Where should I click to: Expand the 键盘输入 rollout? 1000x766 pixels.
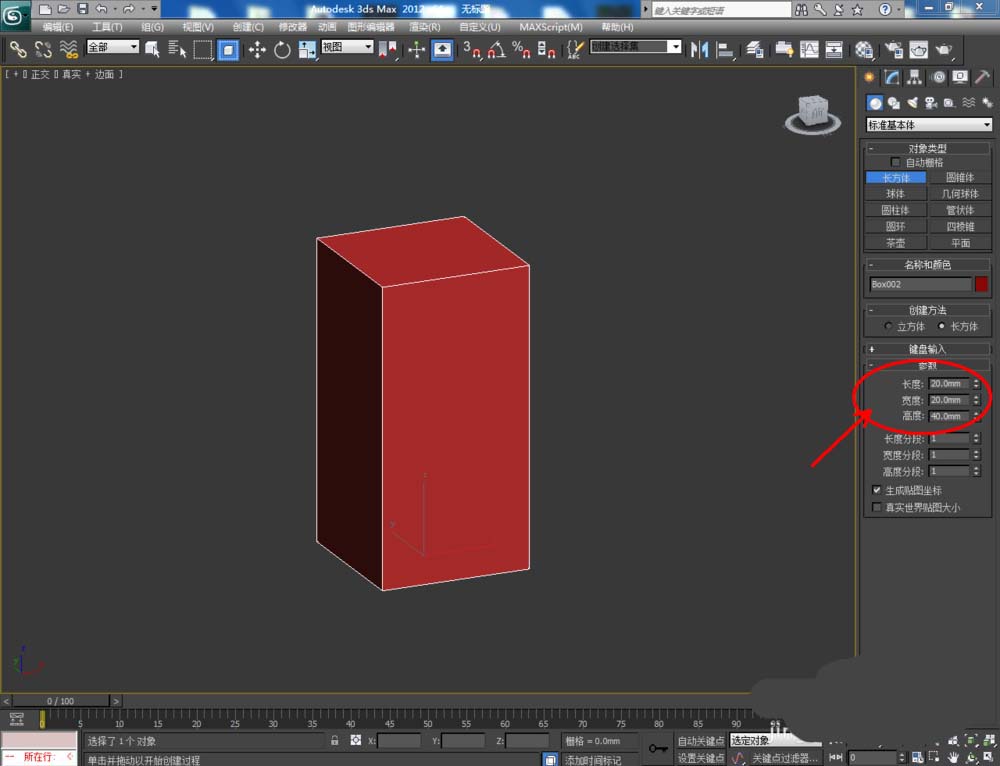tap(928, 349)
